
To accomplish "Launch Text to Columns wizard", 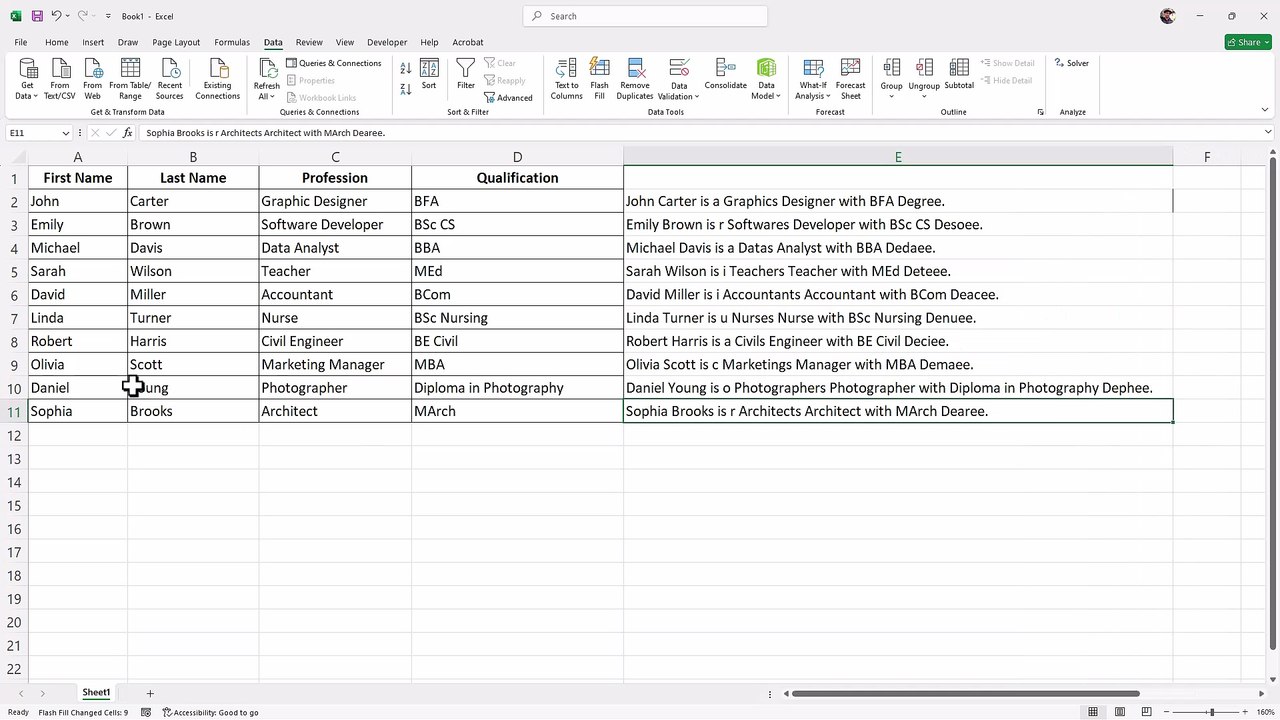I will tap(566, 79).
